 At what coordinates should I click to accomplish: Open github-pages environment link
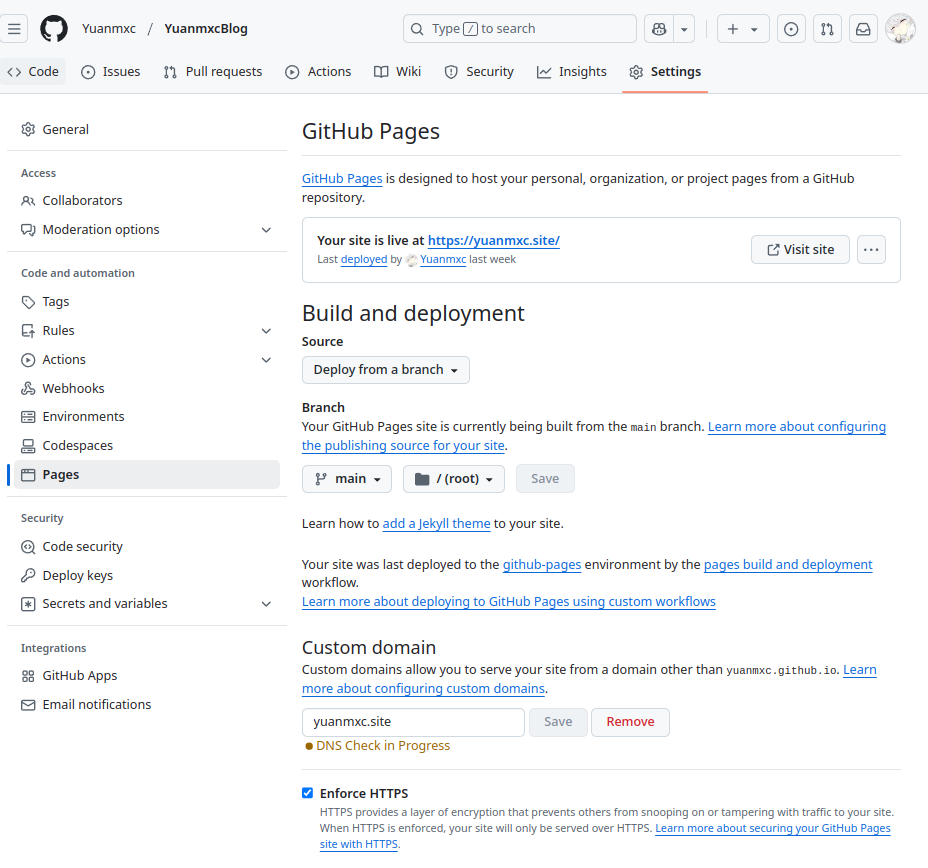(542, 564)
